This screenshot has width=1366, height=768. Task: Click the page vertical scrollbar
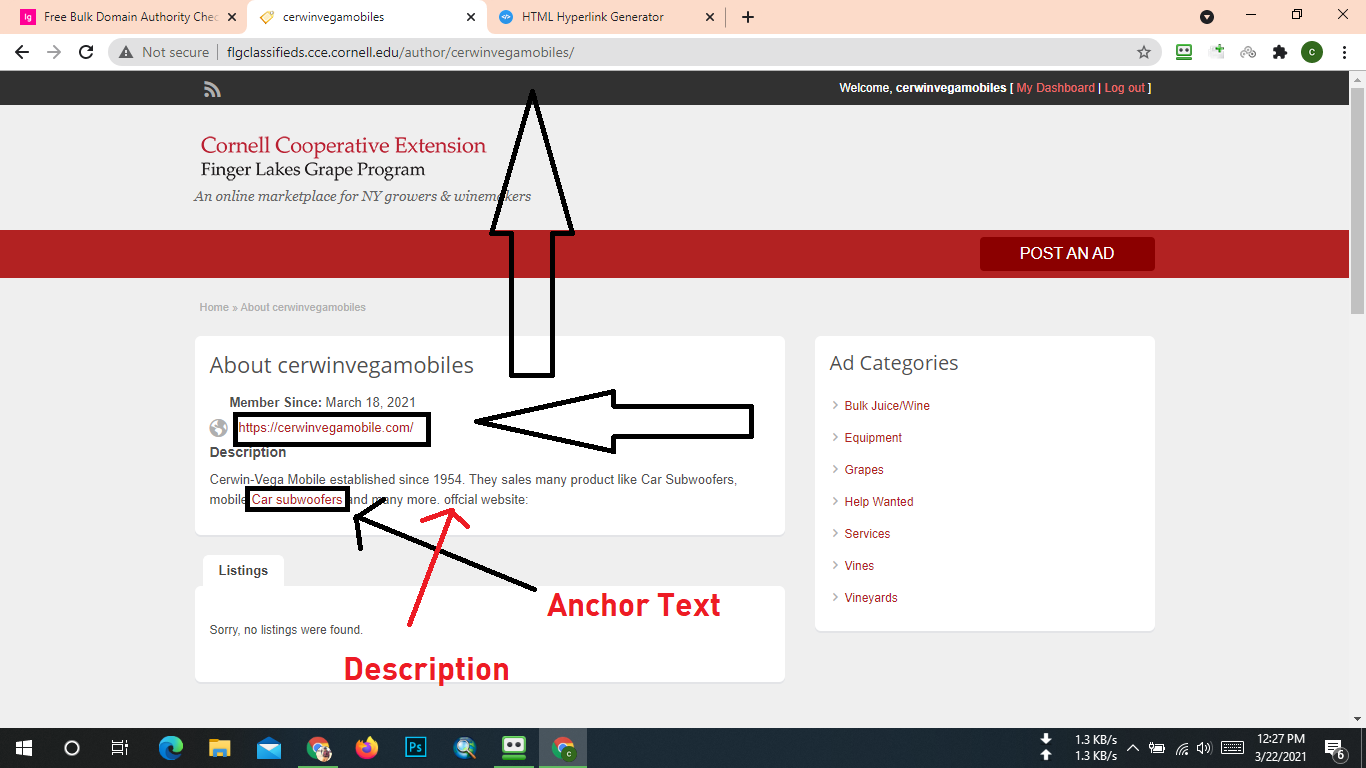1357,200
